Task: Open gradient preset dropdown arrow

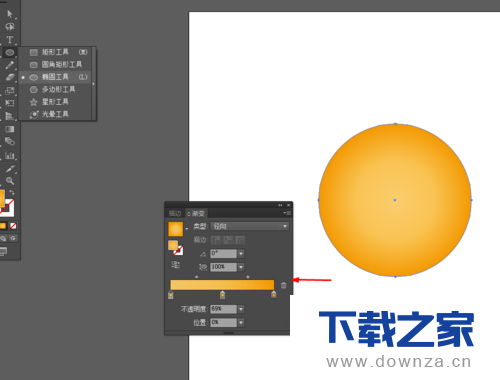Action: (x=187, y=229)
